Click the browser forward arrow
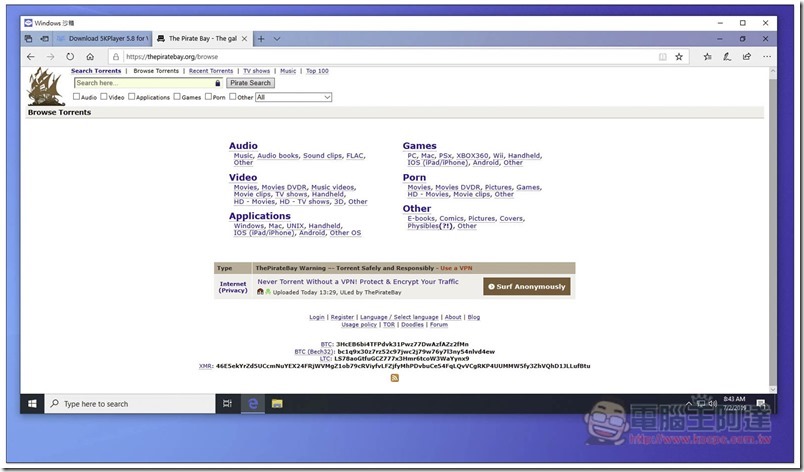Screen dimensions: 804x472 (x=50, y=57)
